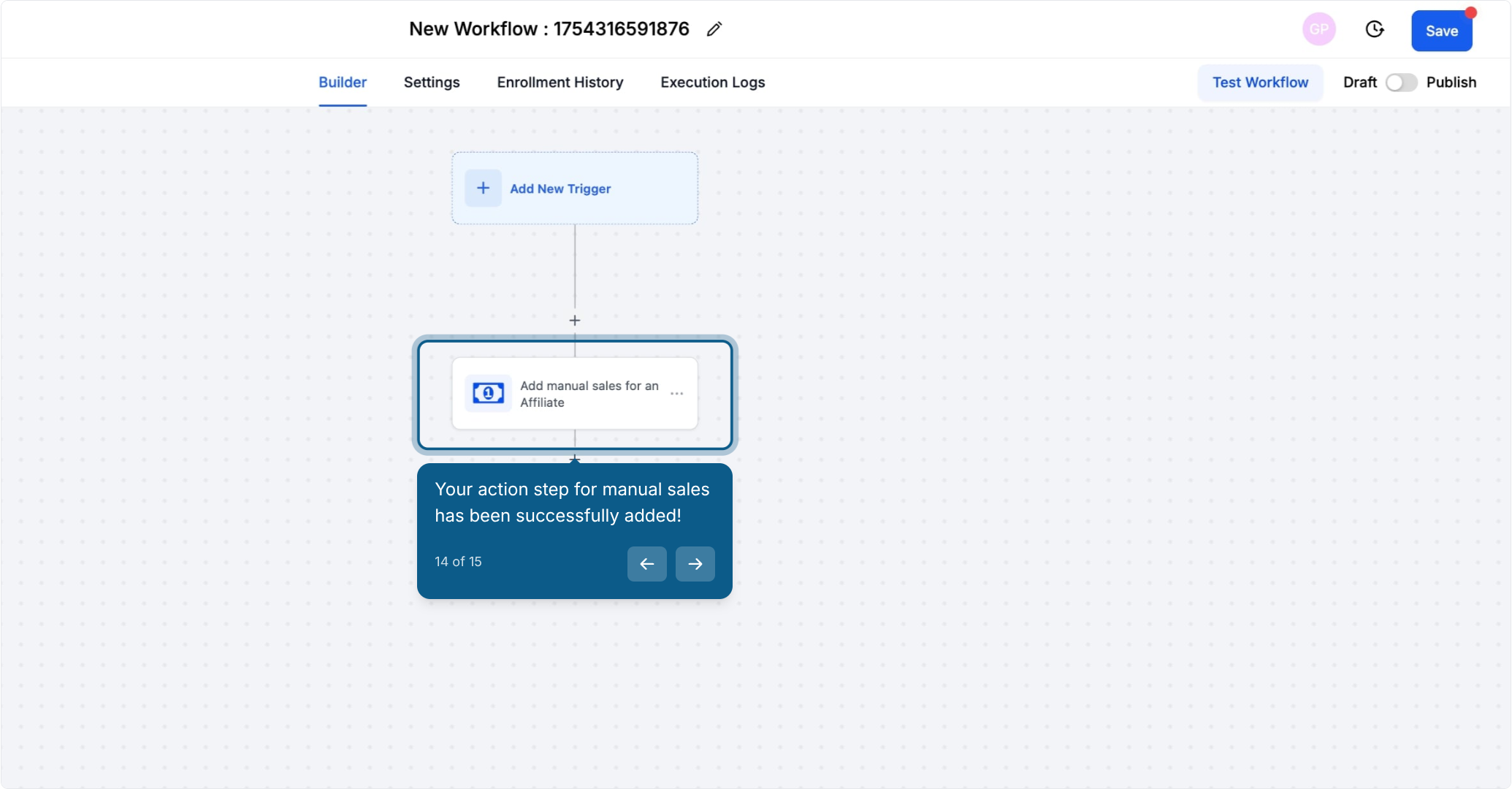Click Add New Trigger label
The width and height of the screenshot is (1512, 789).
560,188
